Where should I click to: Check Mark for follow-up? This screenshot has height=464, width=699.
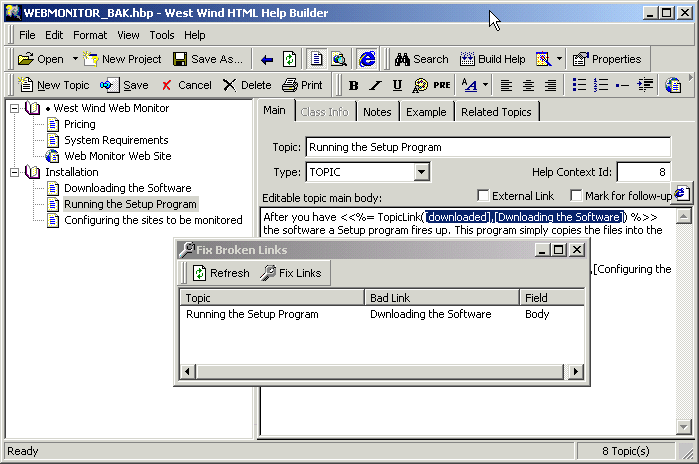[576, 196]
